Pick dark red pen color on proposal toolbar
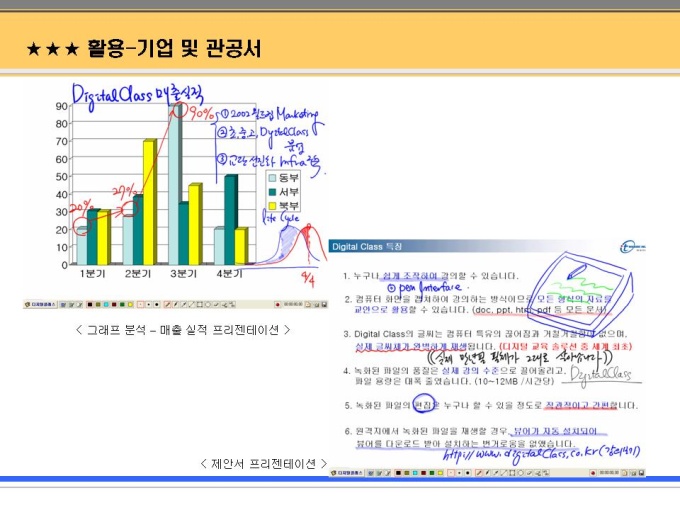Screen dimensions: 680x510 [424, 473]
